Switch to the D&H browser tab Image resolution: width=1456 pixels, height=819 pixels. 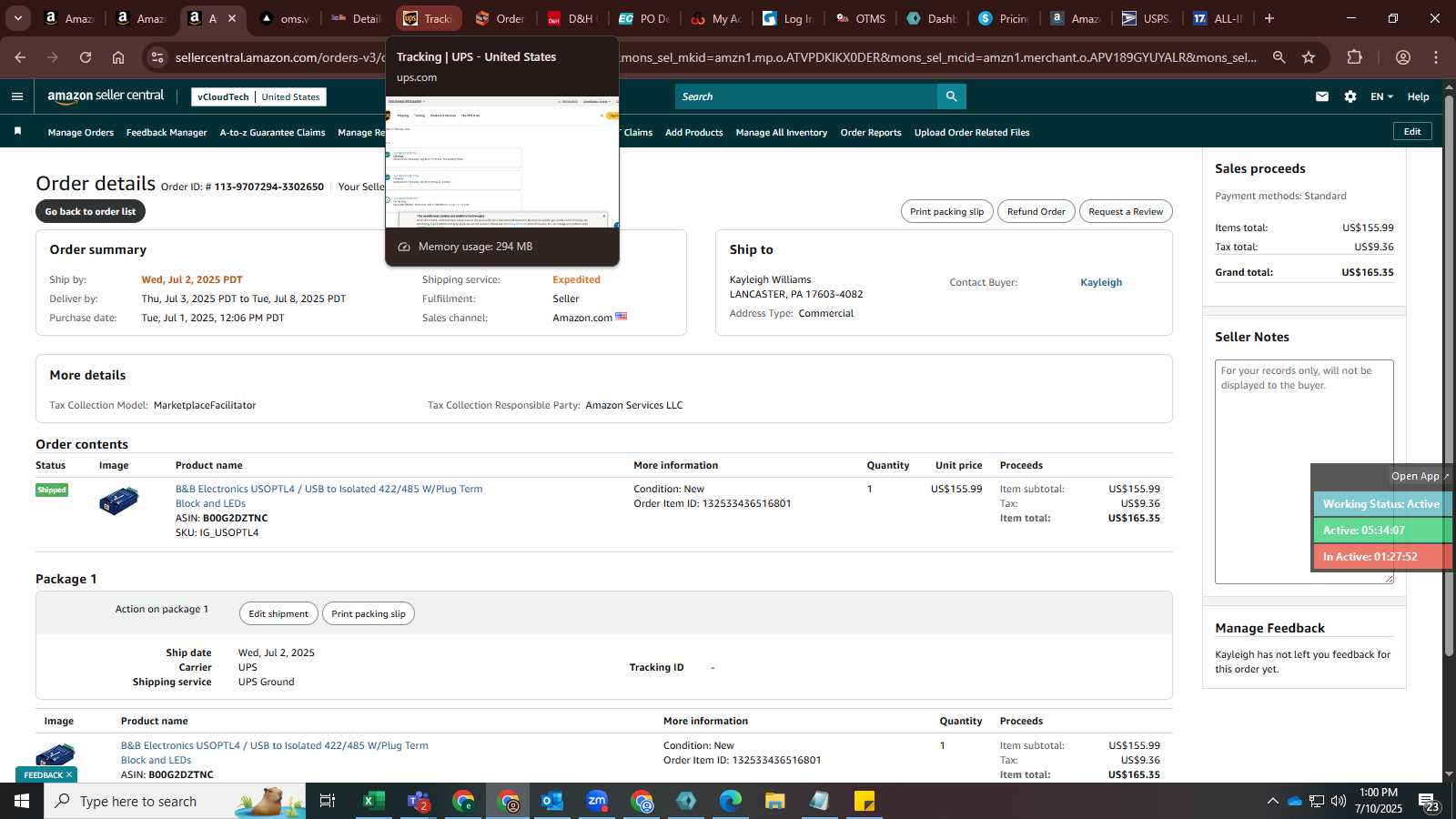pyautogui.click(x=571, y=18)
